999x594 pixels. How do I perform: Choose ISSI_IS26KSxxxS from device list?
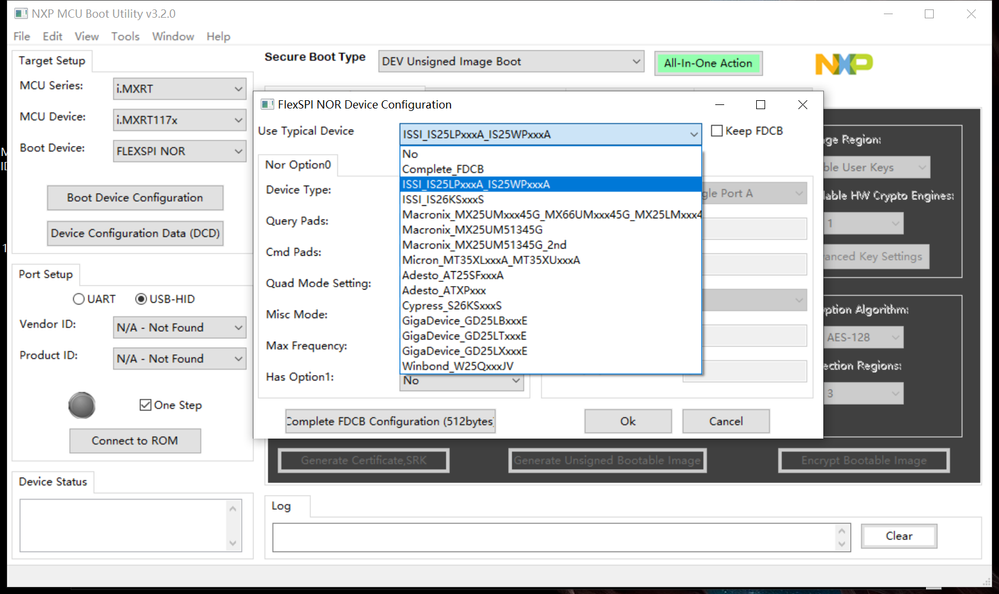click(550, 199)
